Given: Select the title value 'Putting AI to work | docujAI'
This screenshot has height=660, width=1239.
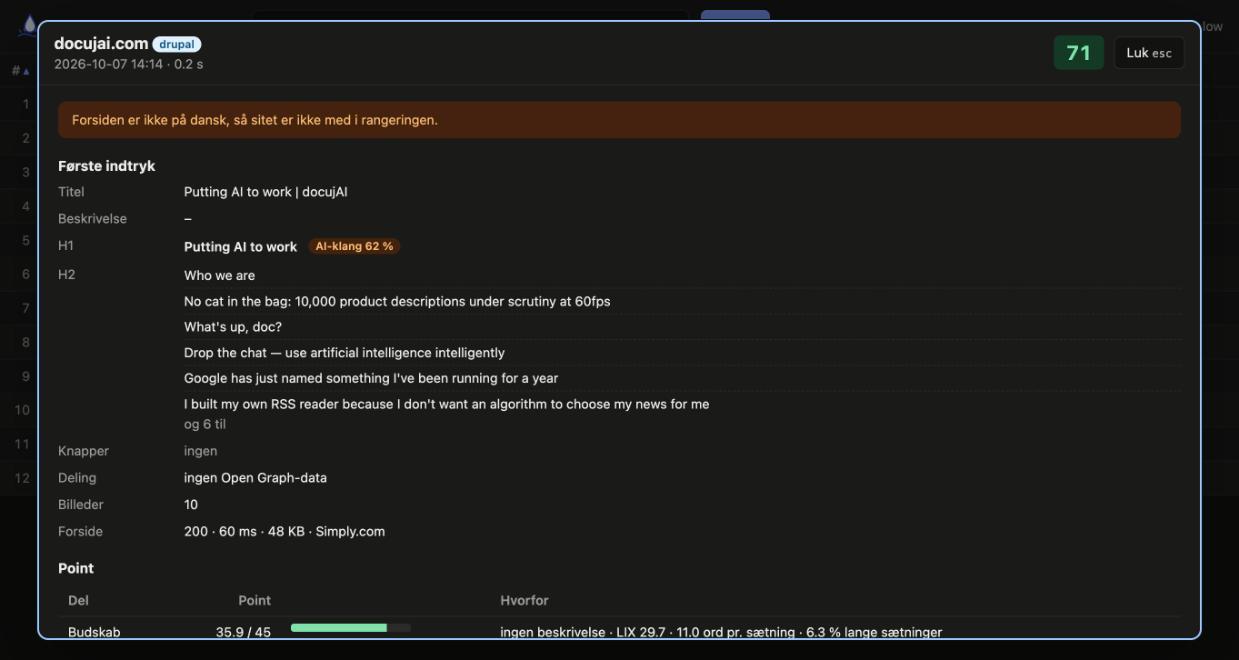Looking at the screenshot, I should (266, 192).
